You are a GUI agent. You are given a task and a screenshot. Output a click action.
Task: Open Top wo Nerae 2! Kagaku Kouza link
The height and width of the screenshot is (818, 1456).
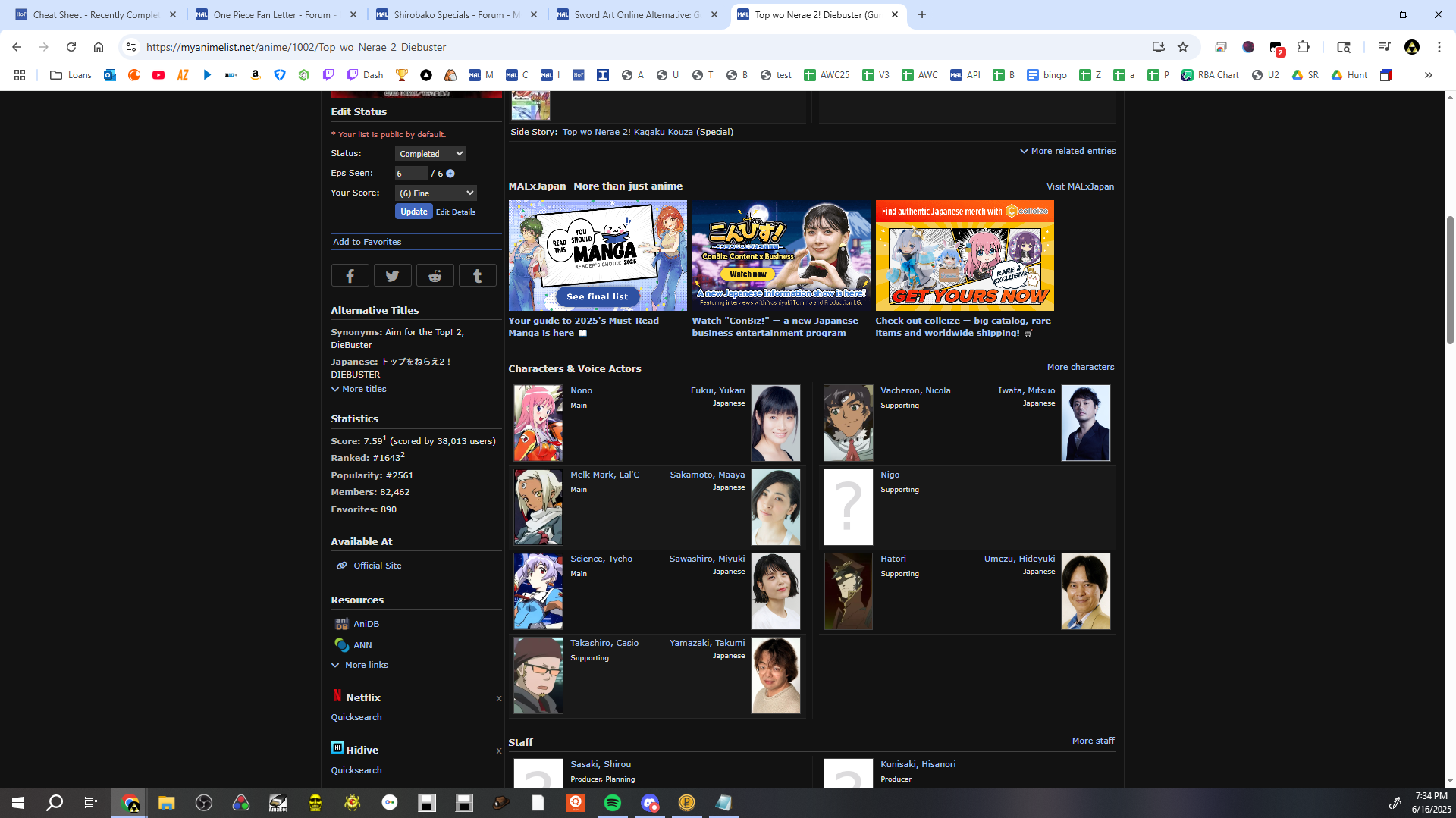tap(628, 132)
